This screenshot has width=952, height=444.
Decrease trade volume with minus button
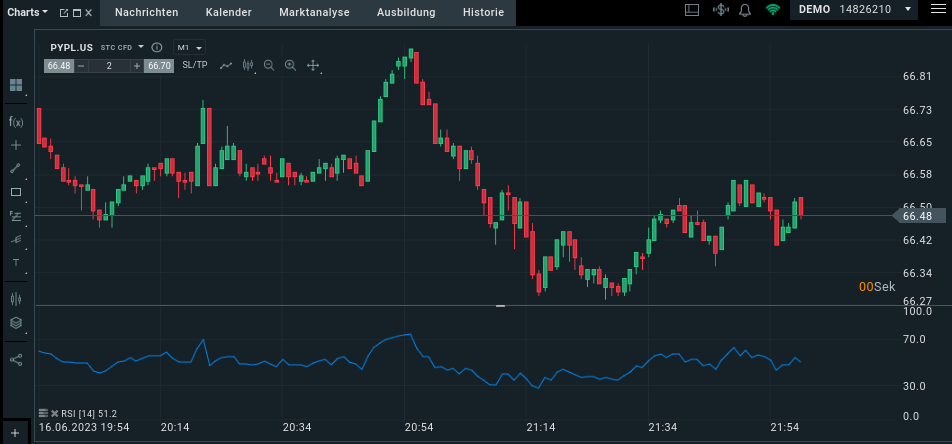point(81,66)
